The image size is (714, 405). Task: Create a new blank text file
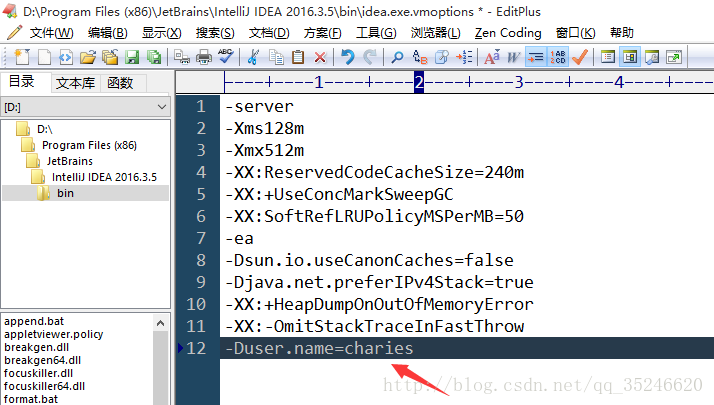point(44,57)
